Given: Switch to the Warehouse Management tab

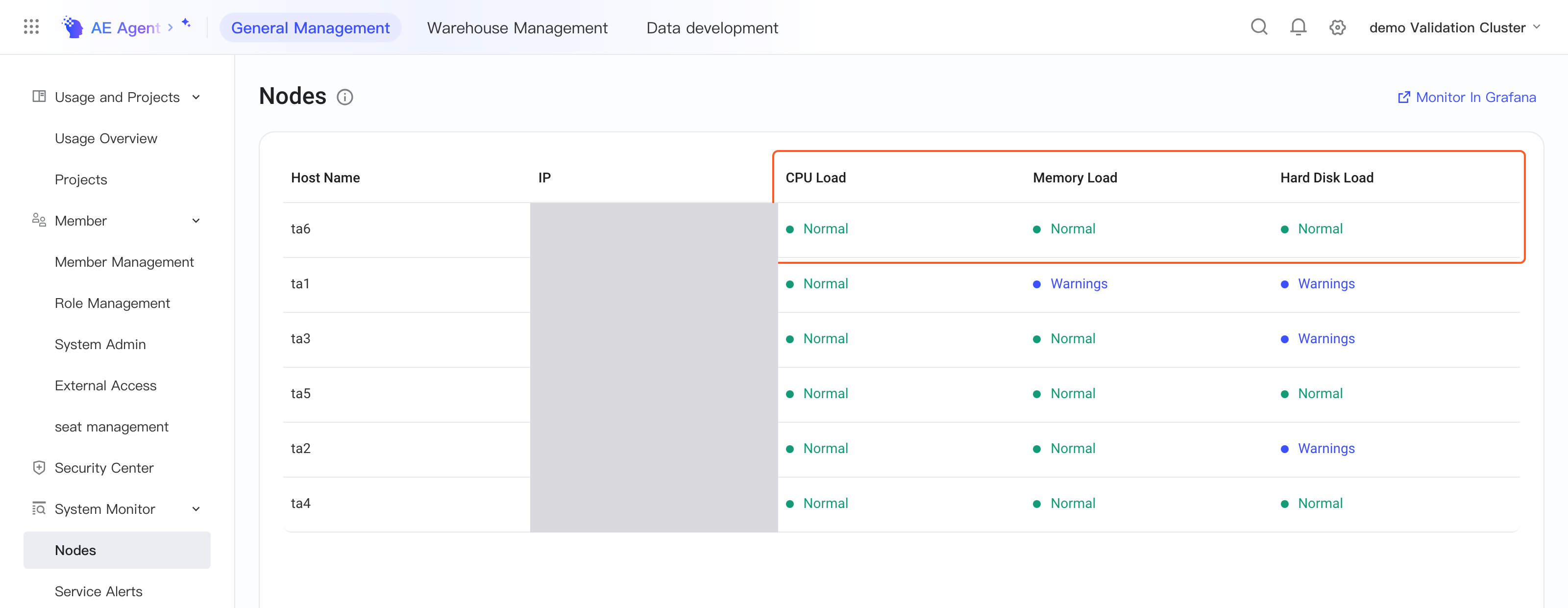Looking at the screenshot, I should click(517, 27).
